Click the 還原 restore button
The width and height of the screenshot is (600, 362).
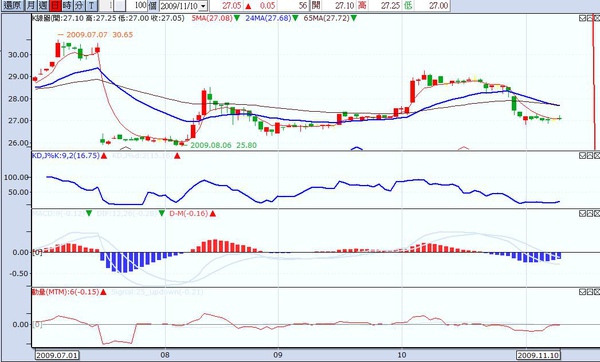13,5
